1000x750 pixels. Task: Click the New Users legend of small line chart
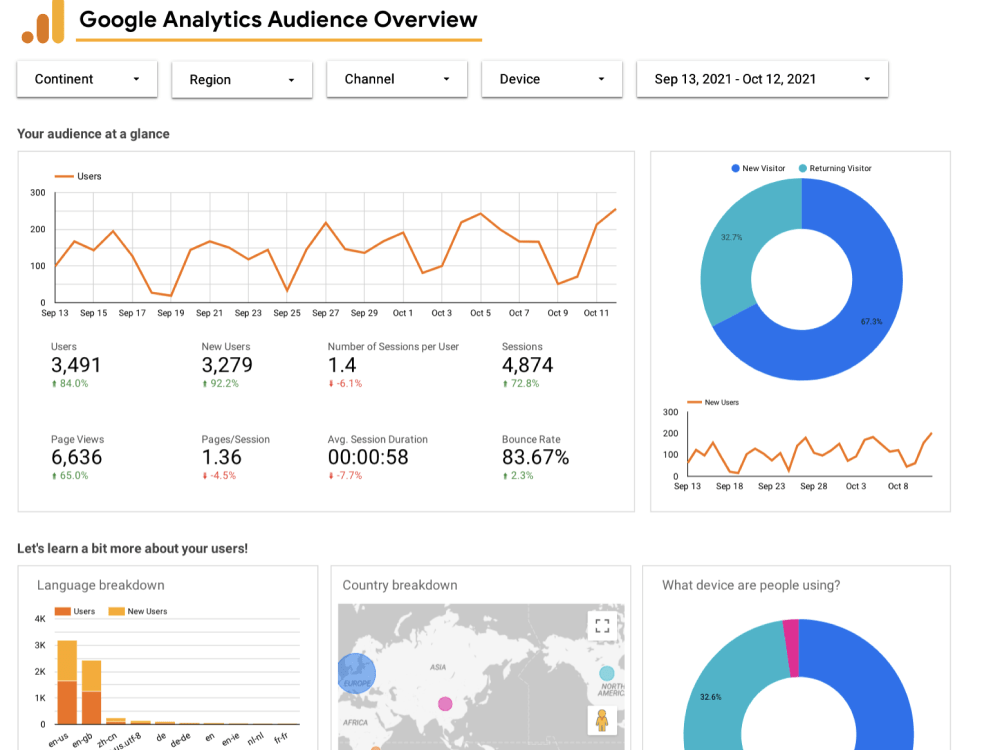coord(713,402)
